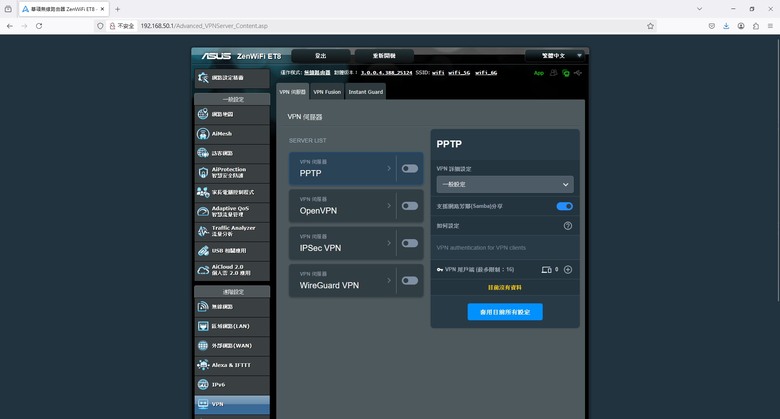The image size is (780, 419).
Task: Click the Logout button
Action: [x=321, y=56]
